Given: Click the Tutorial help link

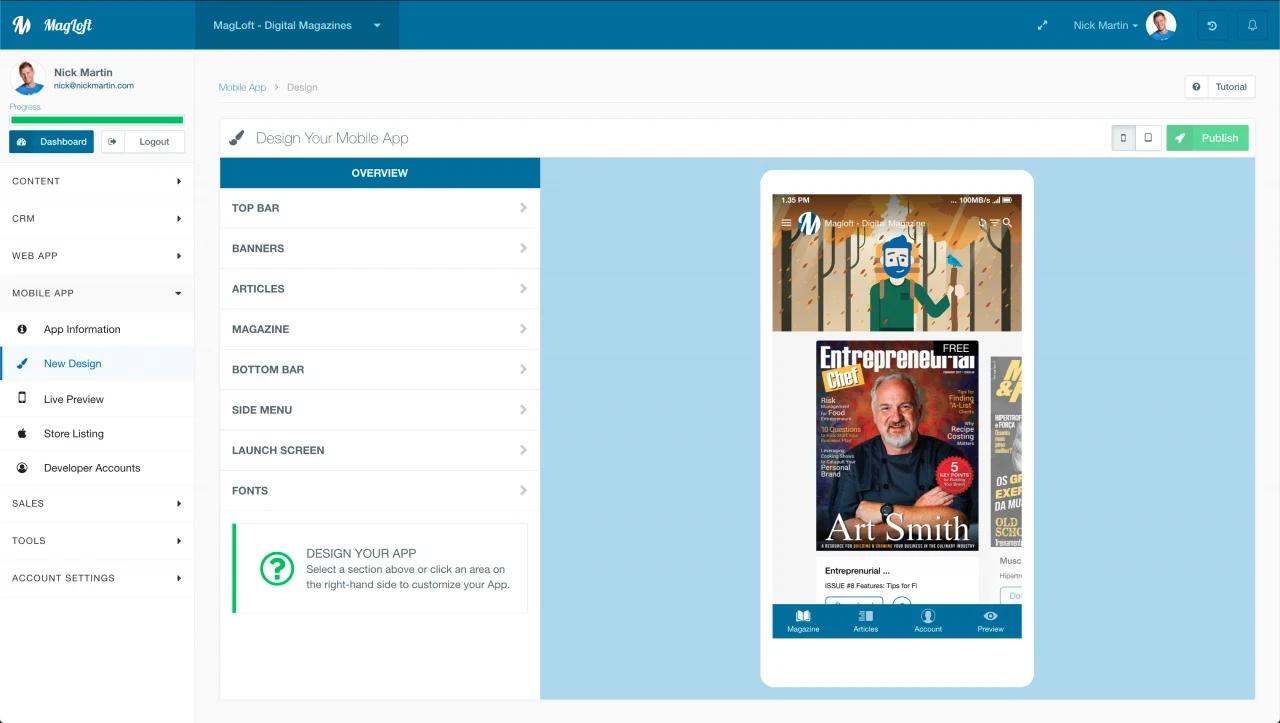Looking at the screenshot, I should tap(1230, 87).
